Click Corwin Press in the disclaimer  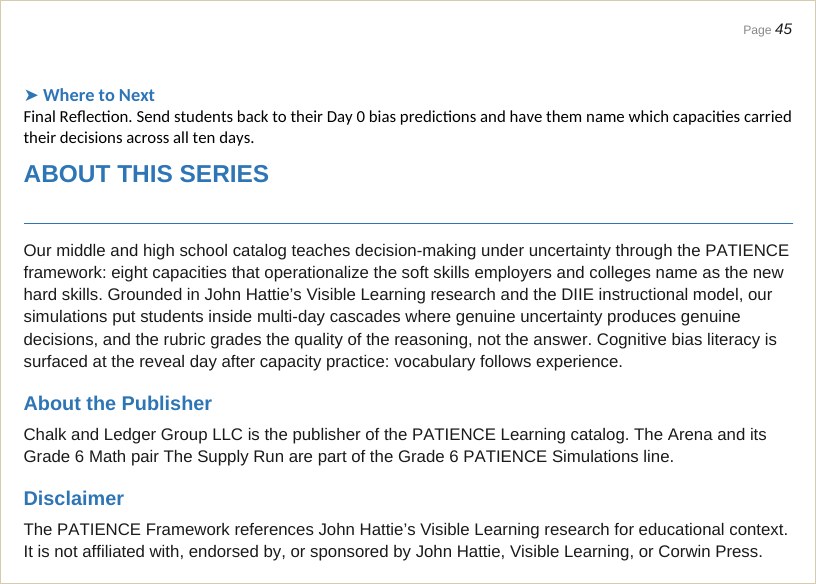[710, 551]
